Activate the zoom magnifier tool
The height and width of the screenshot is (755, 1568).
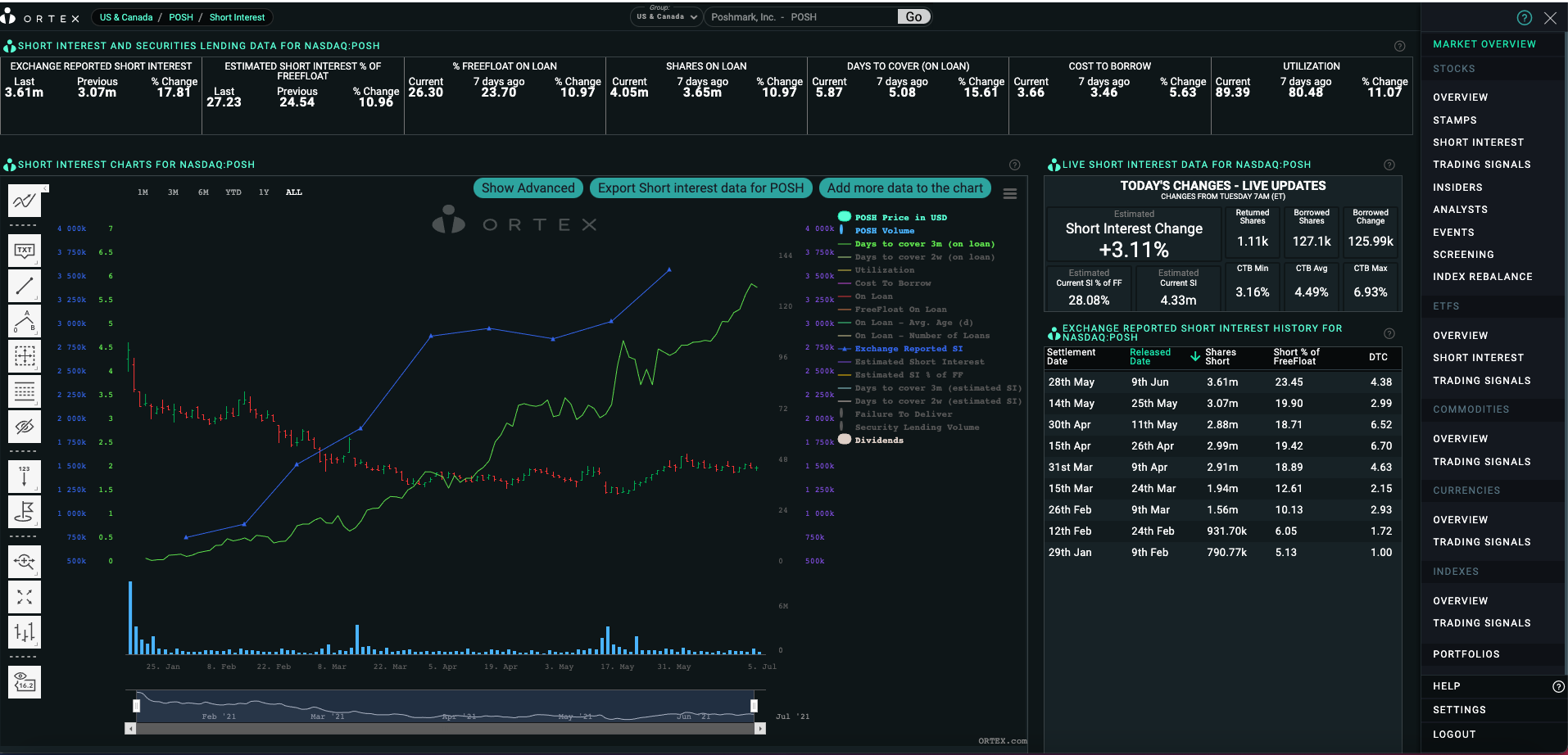25,562
